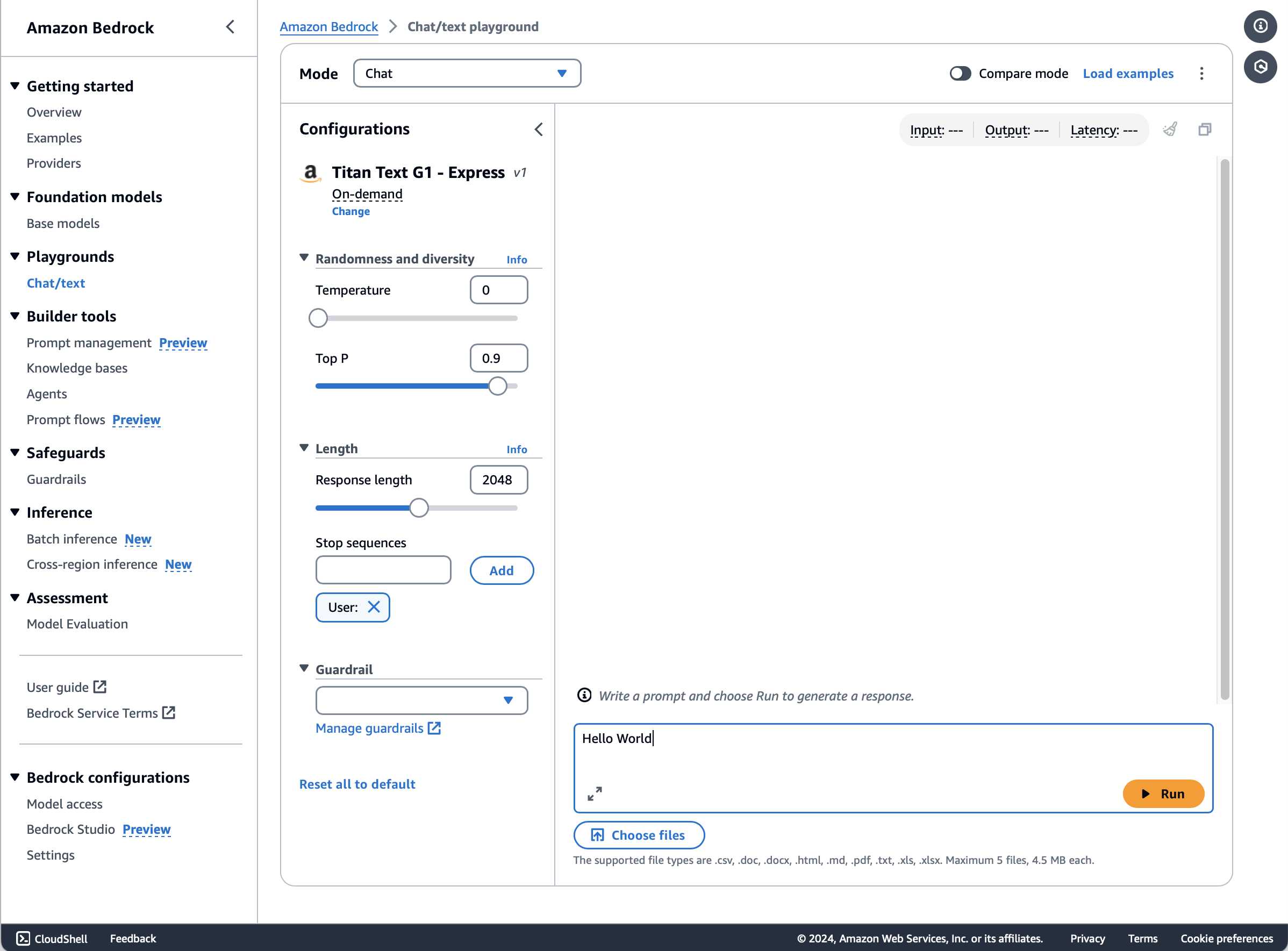Open the info help panel icon
Image resolution: width=1288 pixels, height=951 pixels.
[1261, 26]
